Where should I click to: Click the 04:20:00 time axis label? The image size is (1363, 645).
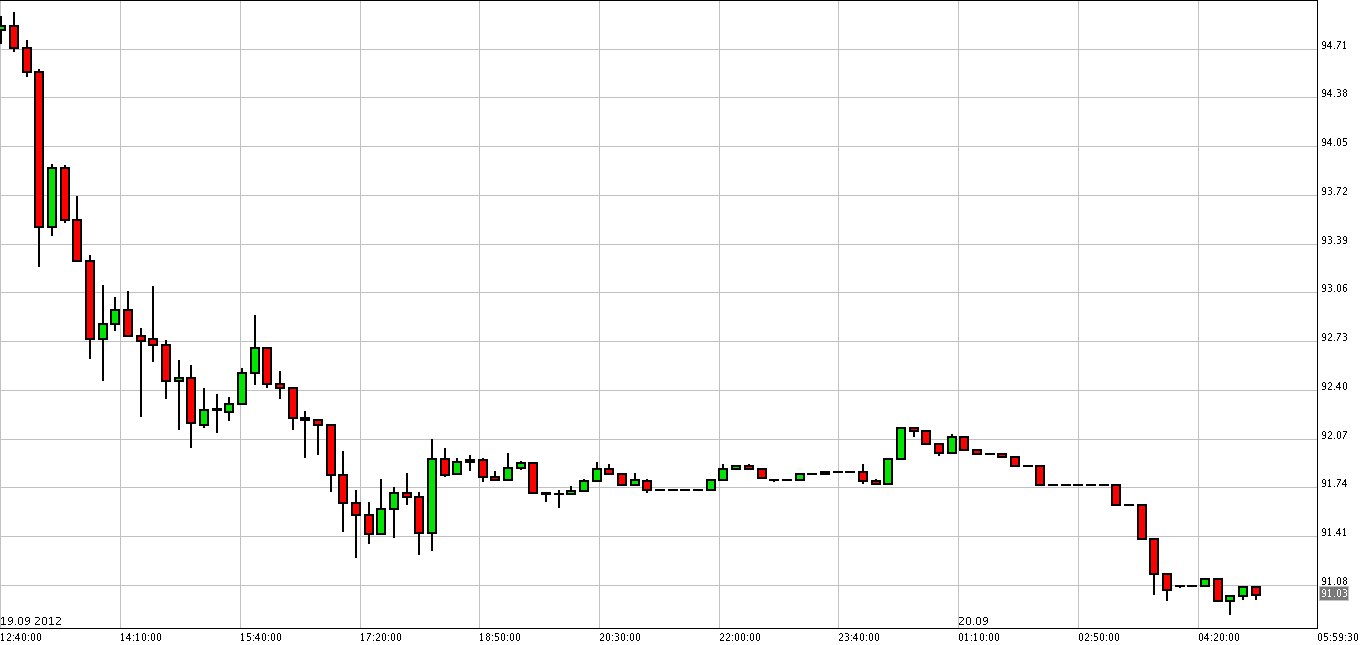[1220, 636]
